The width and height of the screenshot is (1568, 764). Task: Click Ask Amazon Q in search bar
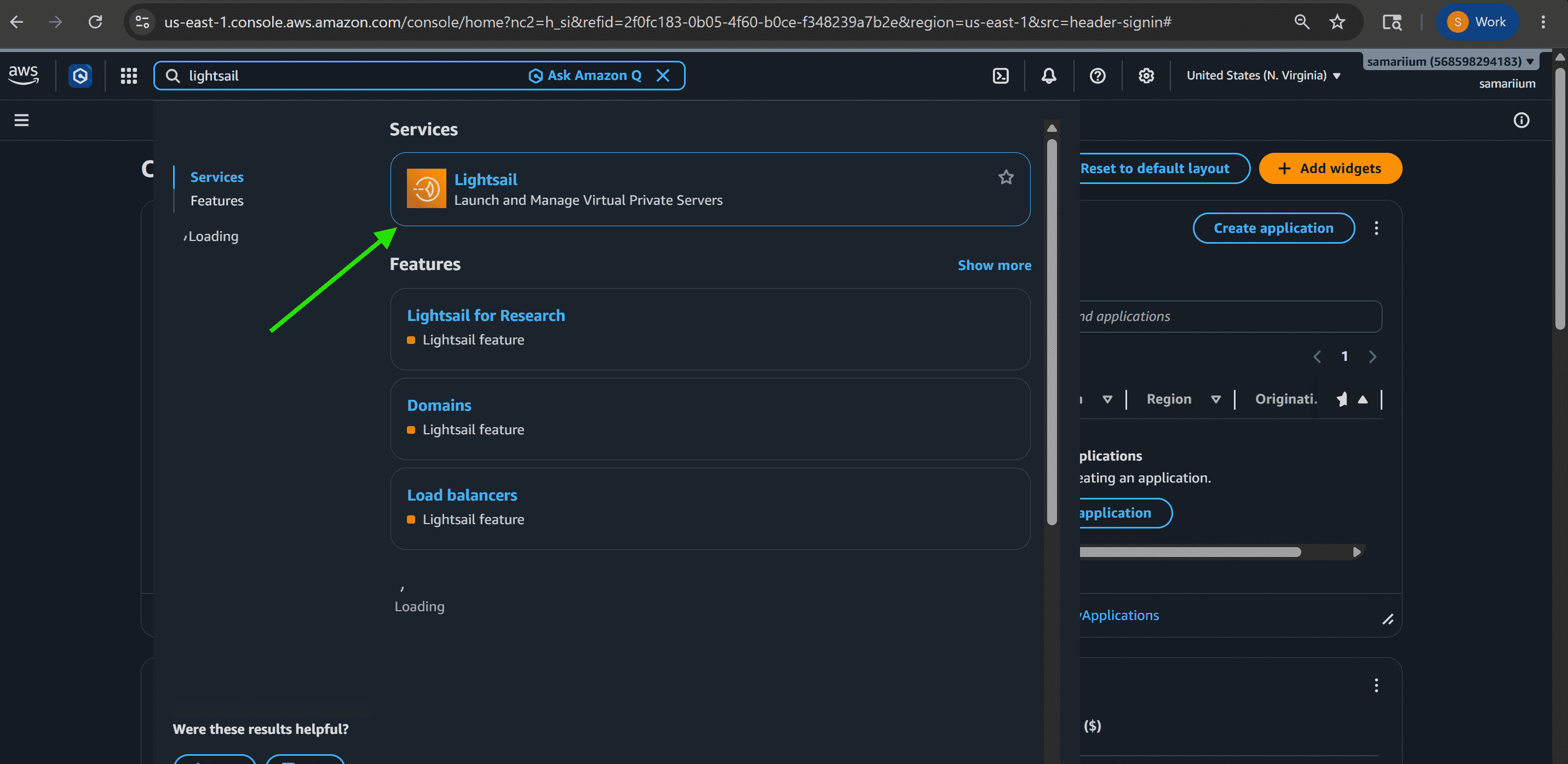(584, 76)
